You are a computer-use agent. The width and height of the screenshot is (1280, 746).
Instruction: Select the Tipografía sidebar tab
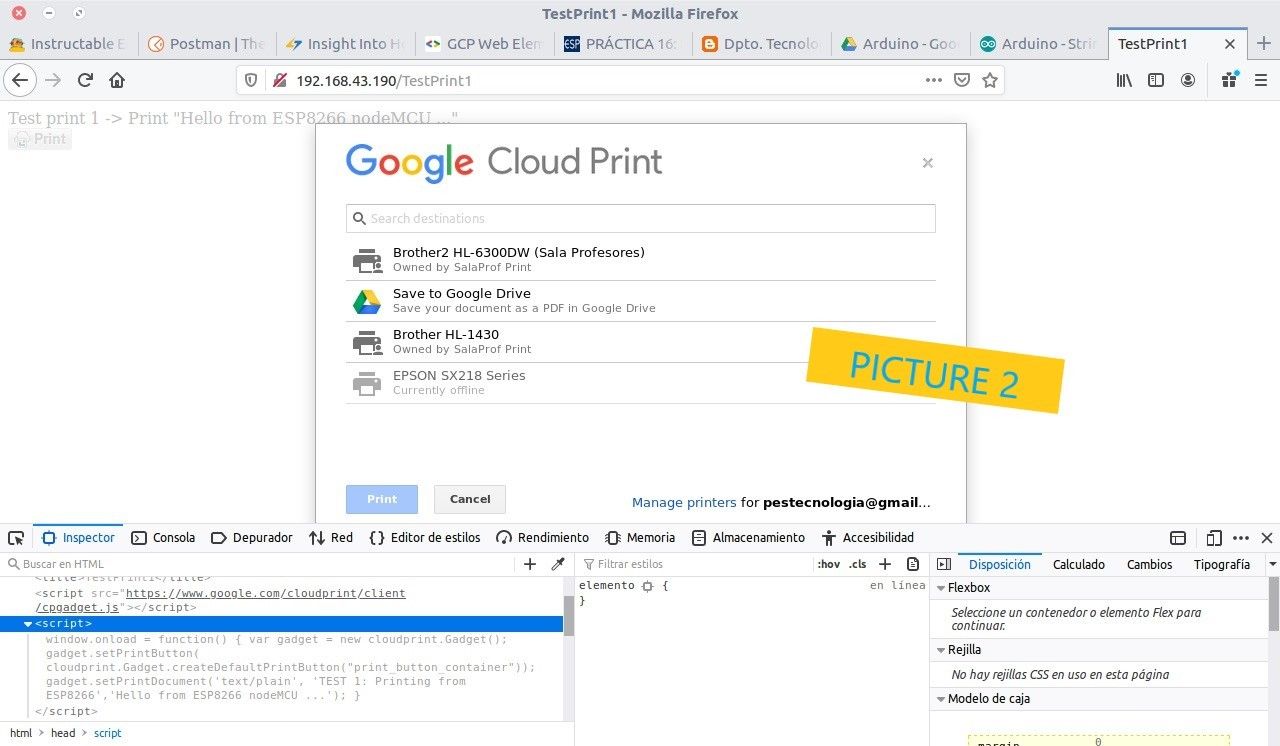[x=1222, y=564]
